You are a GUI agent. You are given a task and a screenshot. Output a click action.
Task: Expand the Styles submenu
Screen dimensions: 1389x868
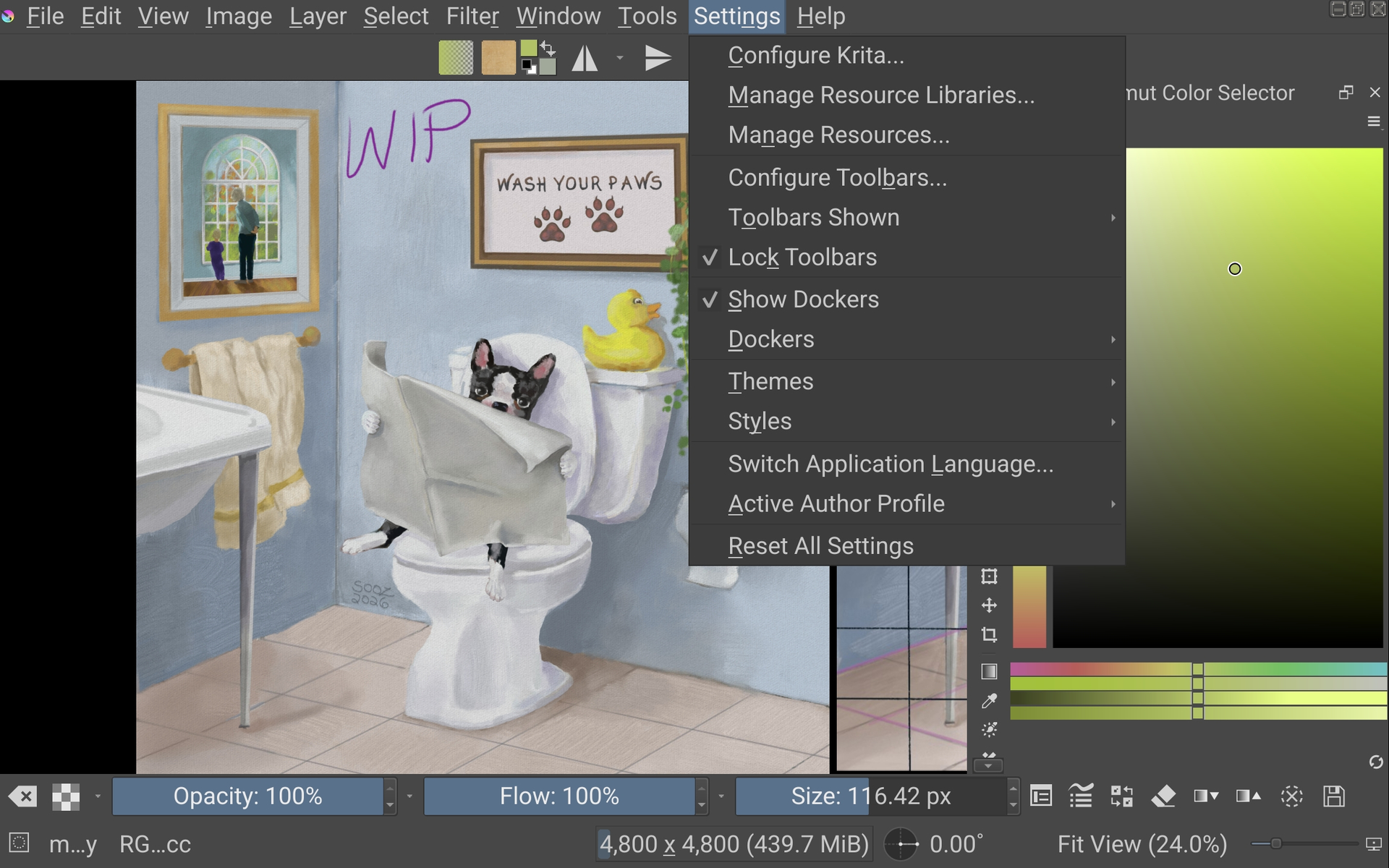click(907, 421)
